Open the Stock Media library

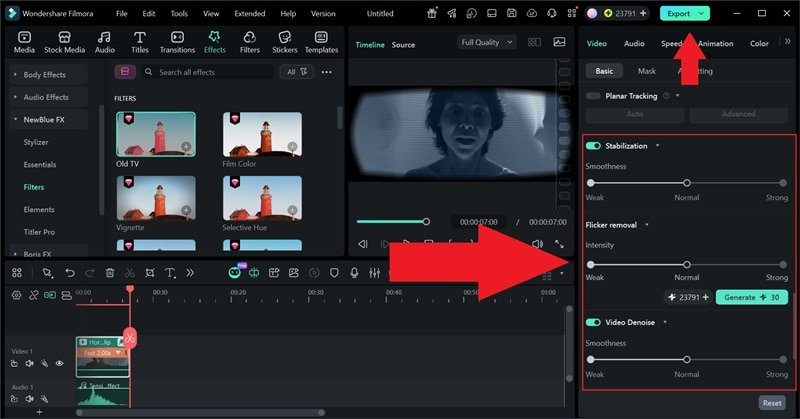coord(64,42)
